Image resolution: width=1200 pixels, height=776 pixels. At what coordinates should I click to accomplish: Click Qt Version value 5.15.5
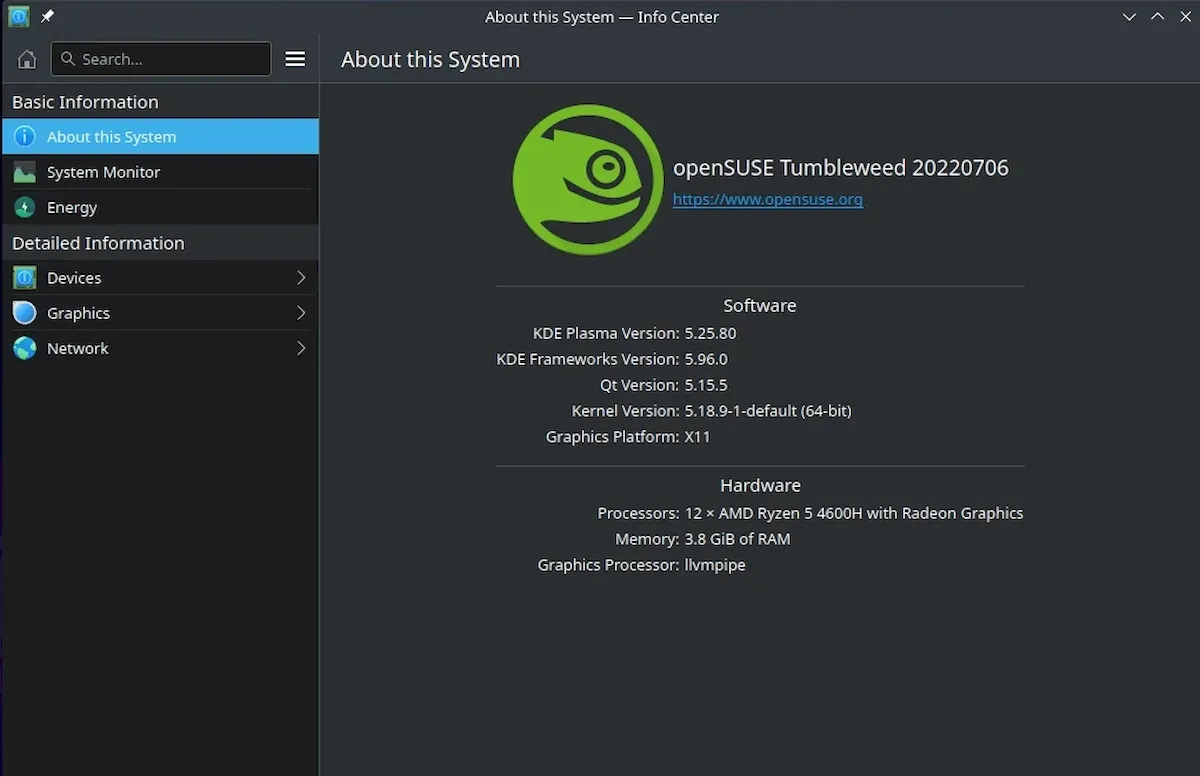(706, 385)
